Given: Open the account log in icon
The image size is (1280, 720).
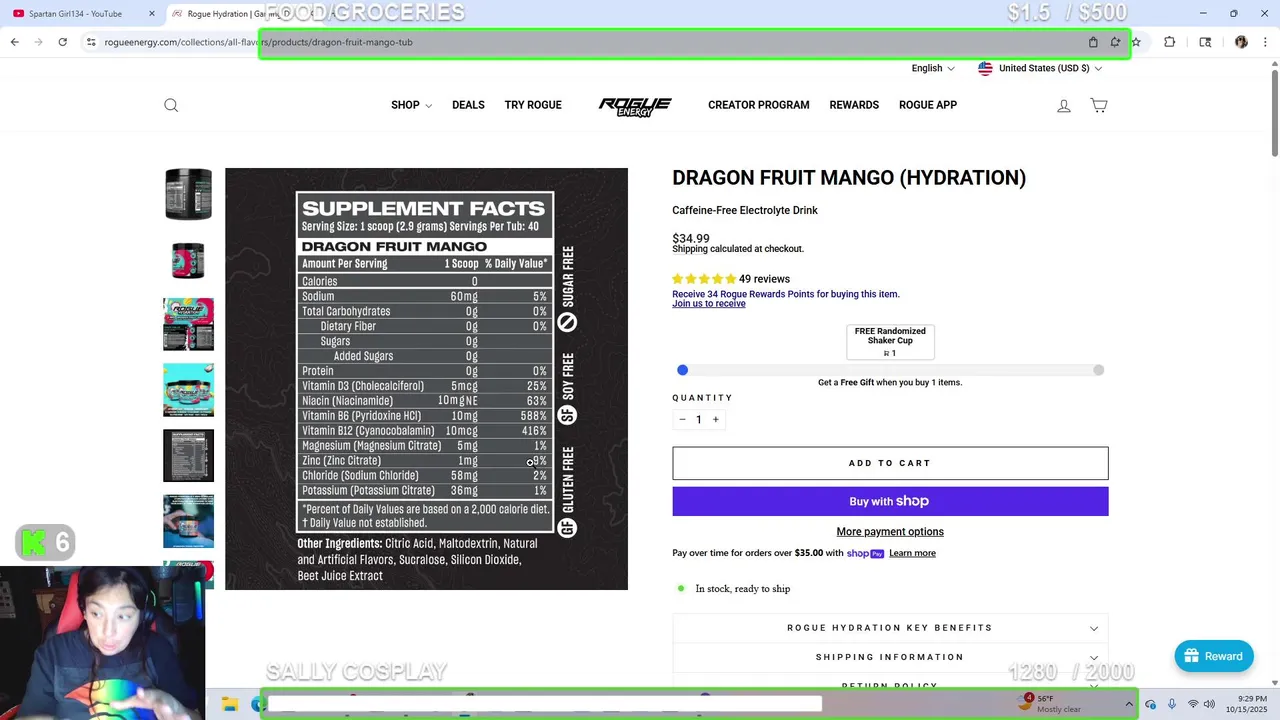Looking at the screenshot, I should point(1064,105).
